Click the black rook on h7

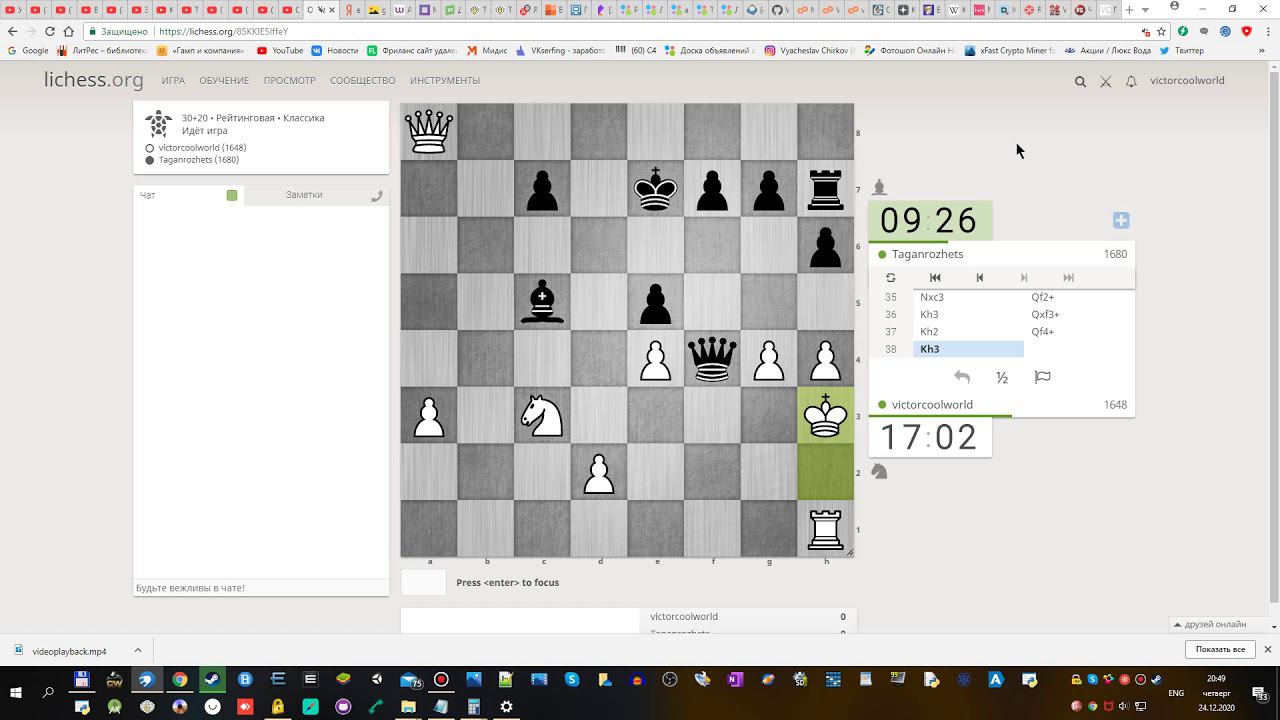click(825, 188)
